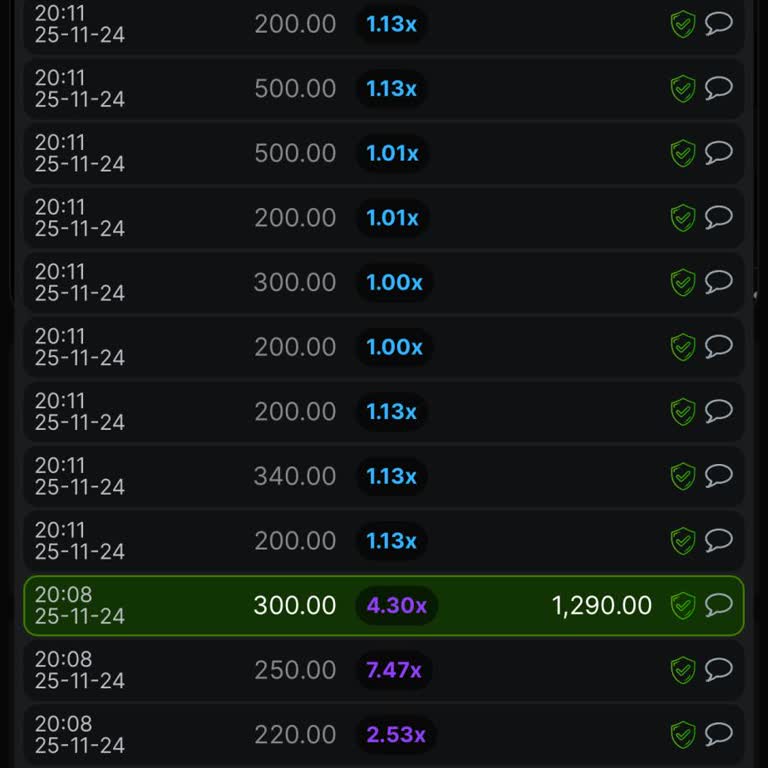Open the chat icon on the 200.00 1.00x row
Screen dimensions: 768x768
tap(719, 346)
